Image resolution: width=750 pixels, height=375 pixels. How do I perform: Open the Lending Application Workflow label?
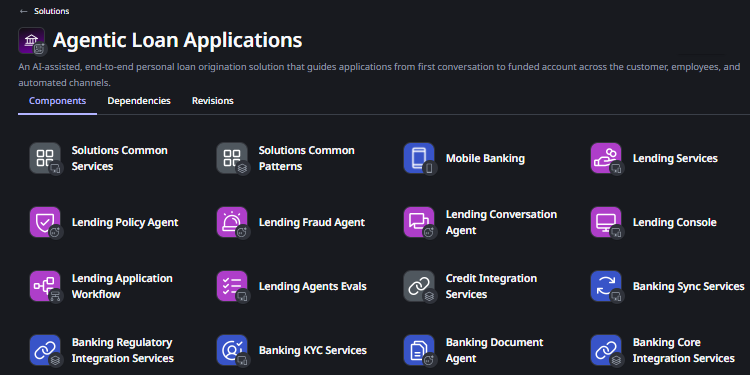(122, 287)
